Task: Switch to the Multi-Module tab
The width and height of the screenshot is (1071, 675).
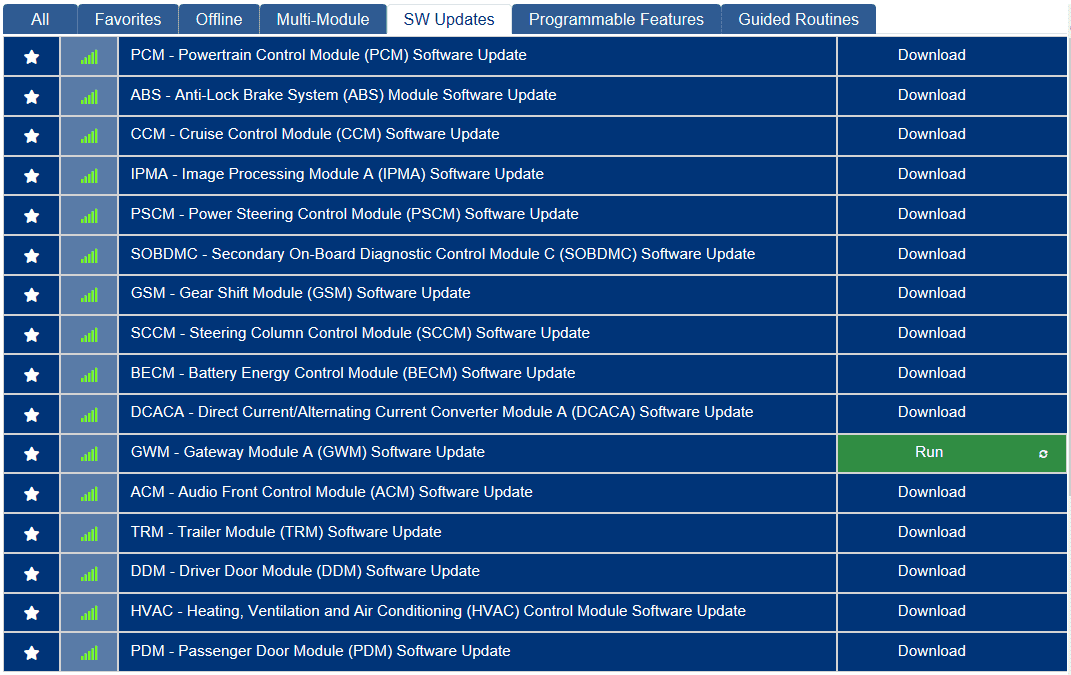Action: (x=322, y=18)
